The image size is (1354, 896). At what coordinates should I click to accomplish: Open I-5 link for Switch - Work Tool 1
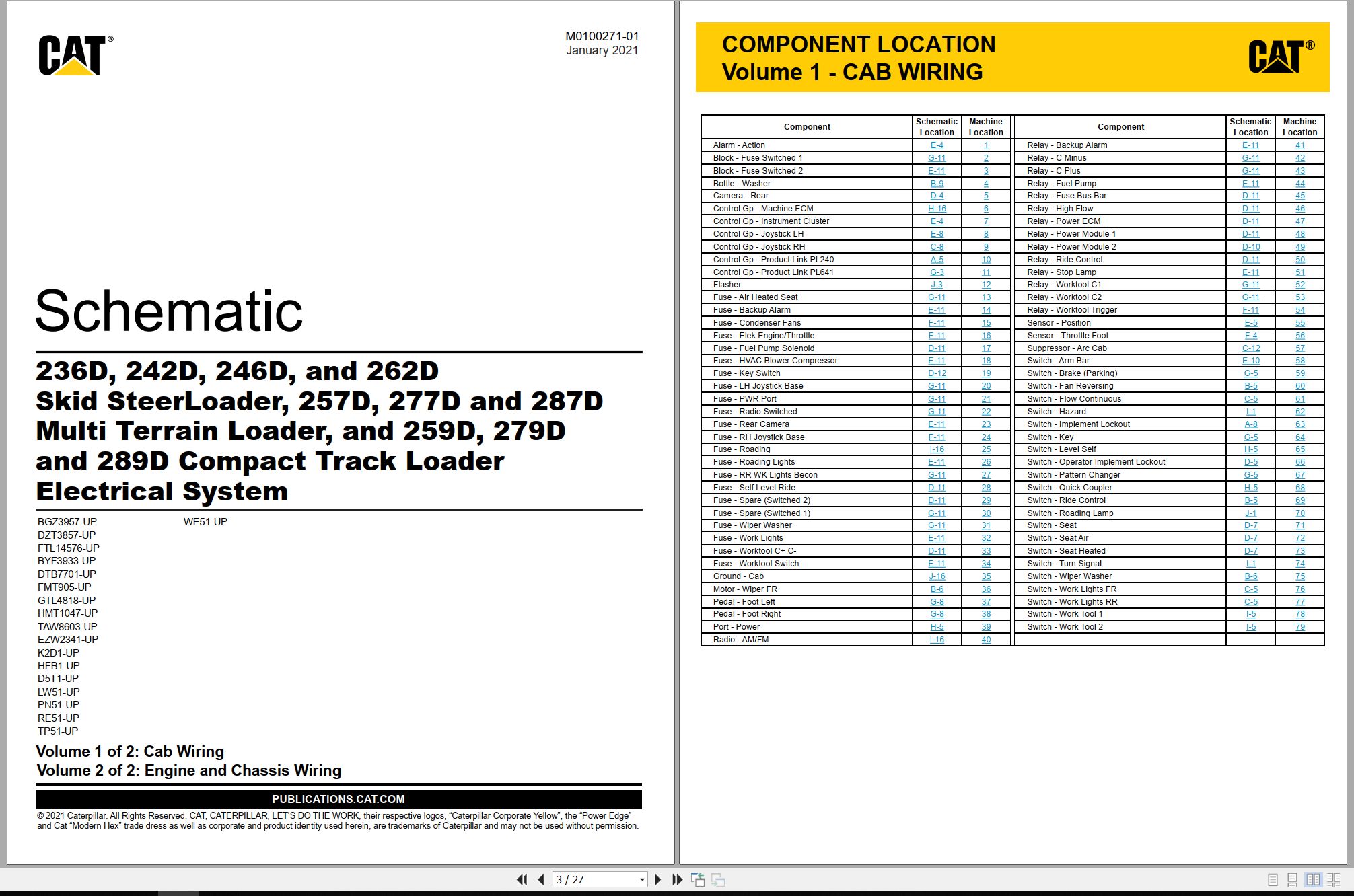point(1250,614)
